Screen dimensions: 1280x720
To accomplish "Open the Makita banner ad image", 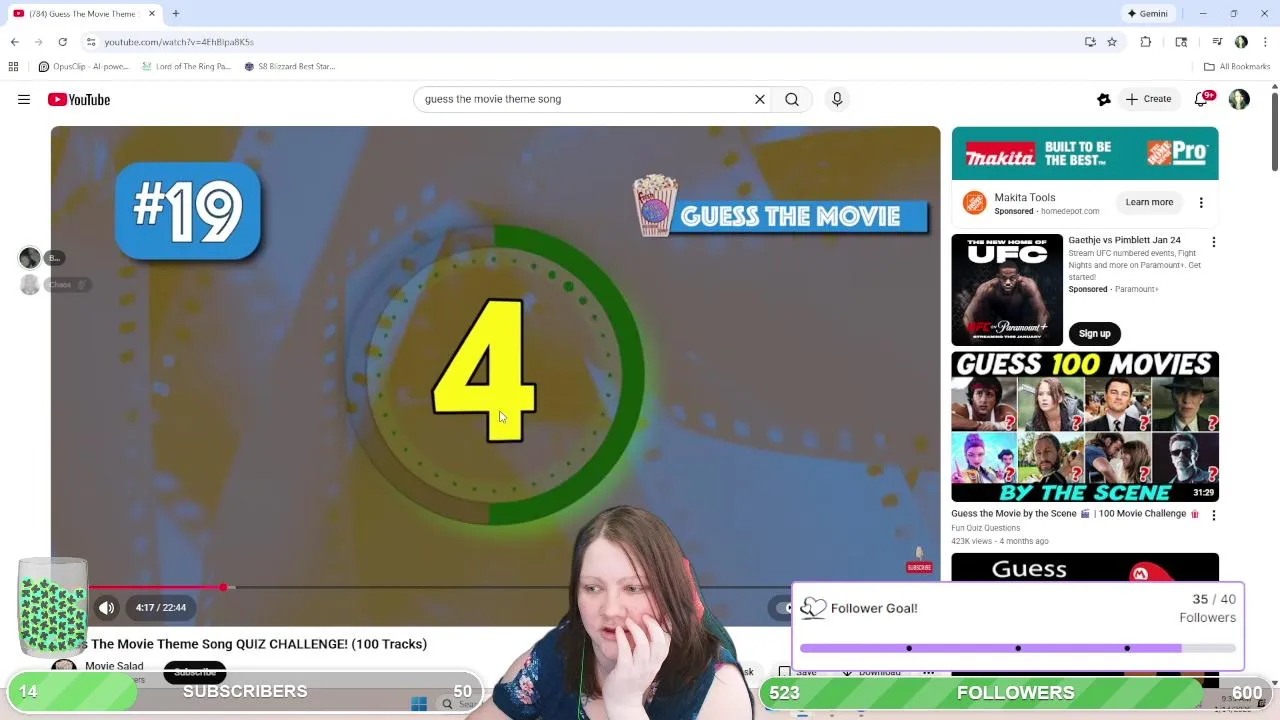I will click(x=1085, y=154).
